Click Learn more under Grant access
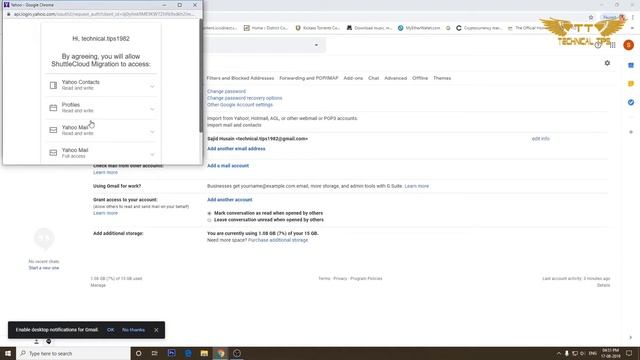The height and width of the screenshot is (360, 640). pos(105,213)
